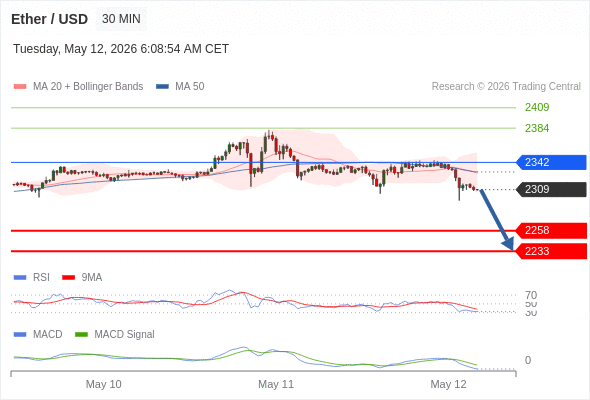Click the 2409 resistance level label
The width and height of the screenshot is (590, 400).
(537, 107)
